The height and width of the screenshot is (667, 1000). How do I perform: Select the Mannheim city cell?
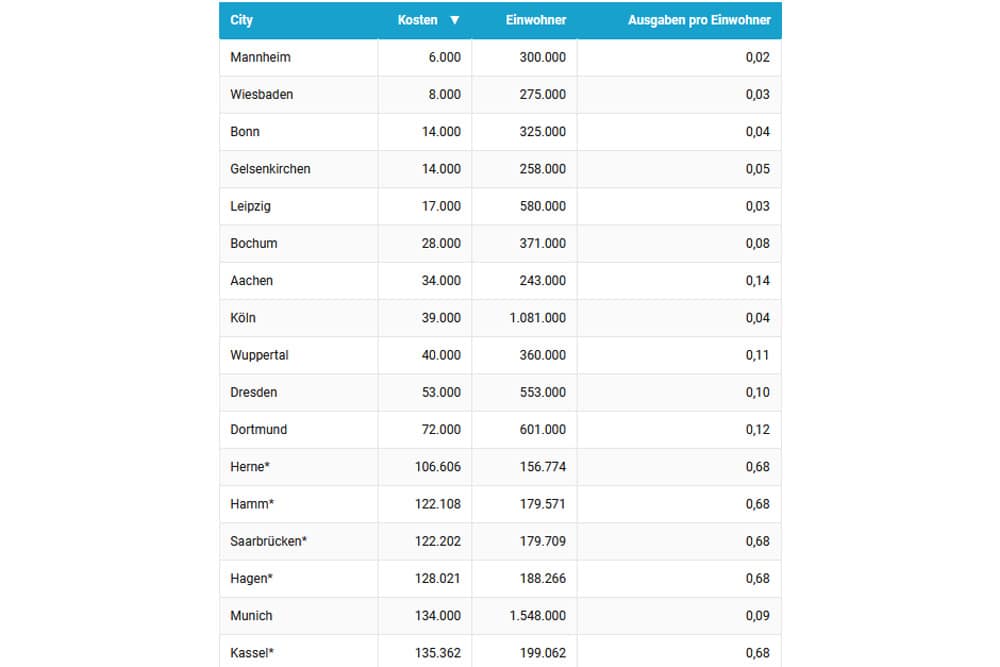click(260, 57)
